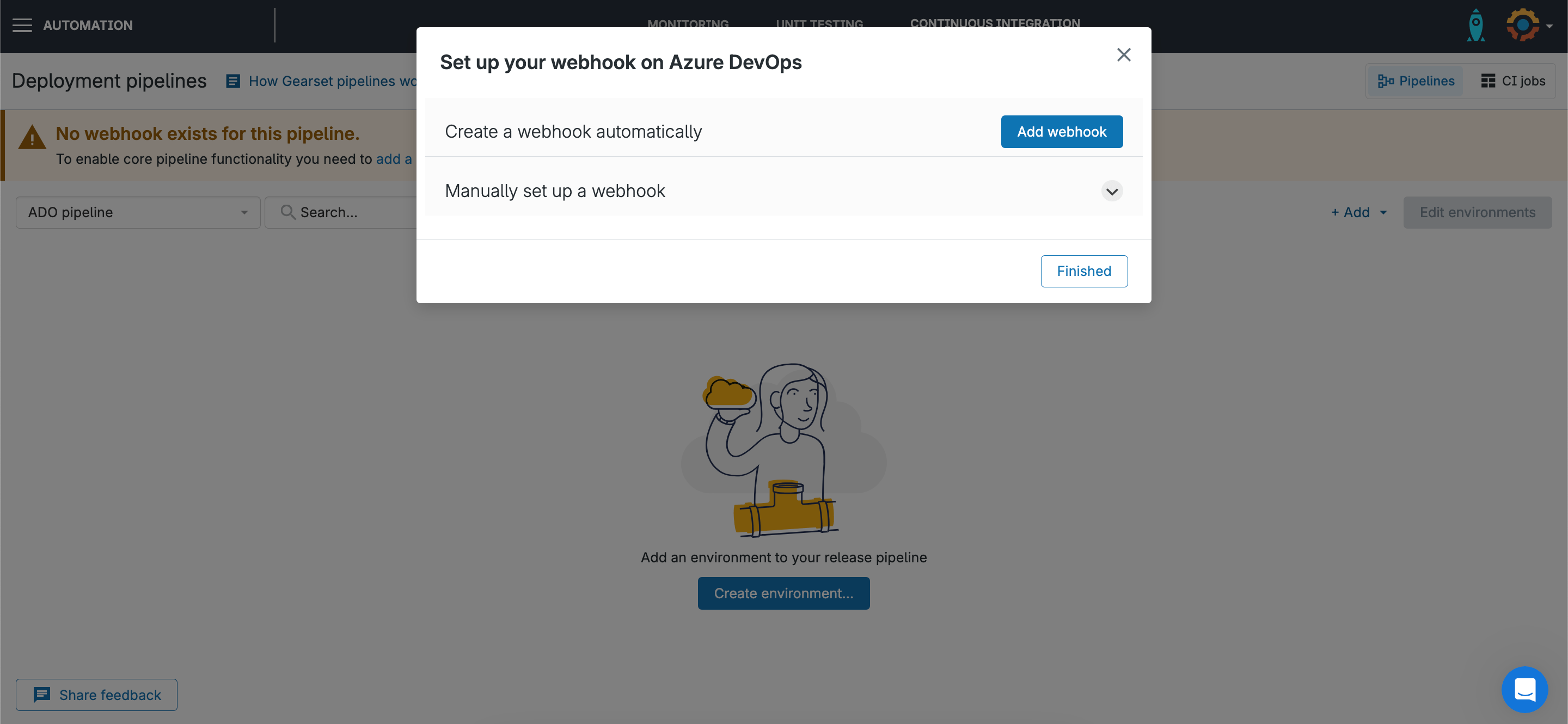Click the Share feedback button
Screen dimensions: 1568x724
(x=97, y=695)
